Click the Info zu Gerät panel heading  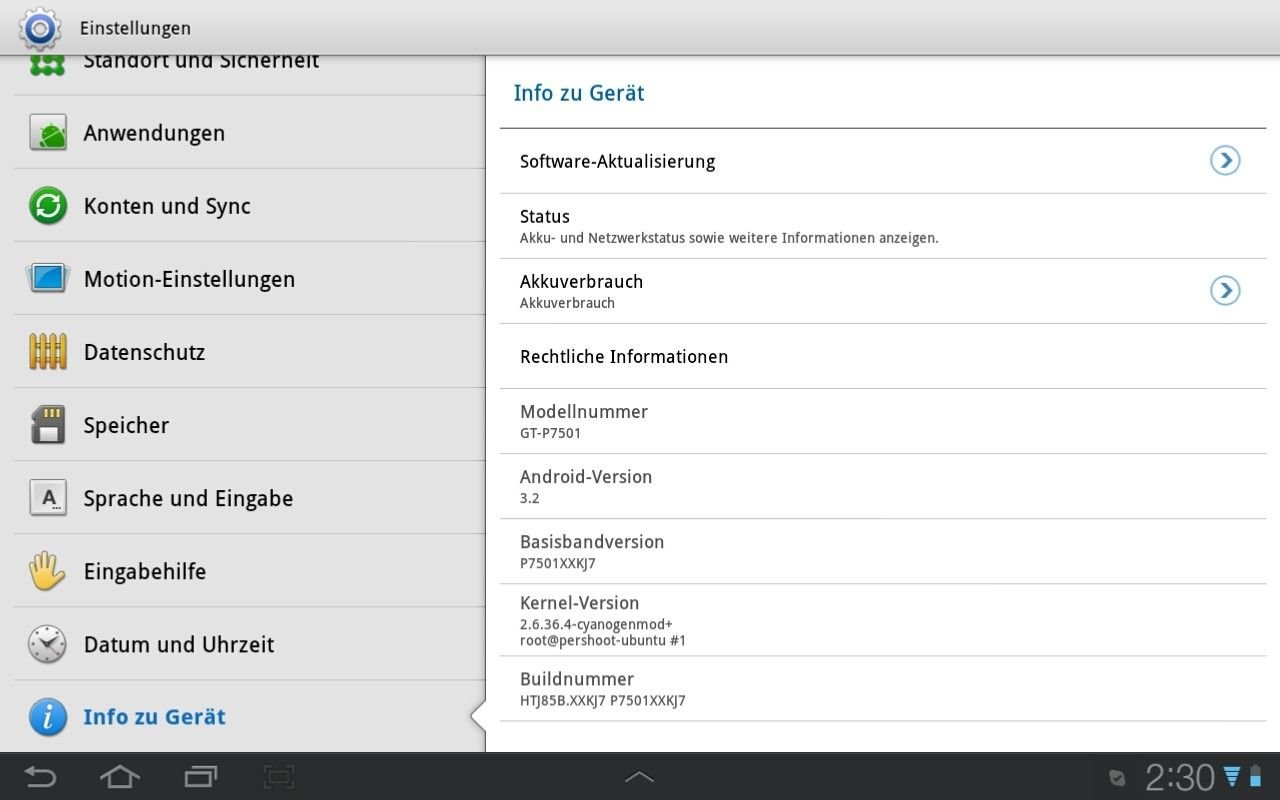(x=579, y=93)
